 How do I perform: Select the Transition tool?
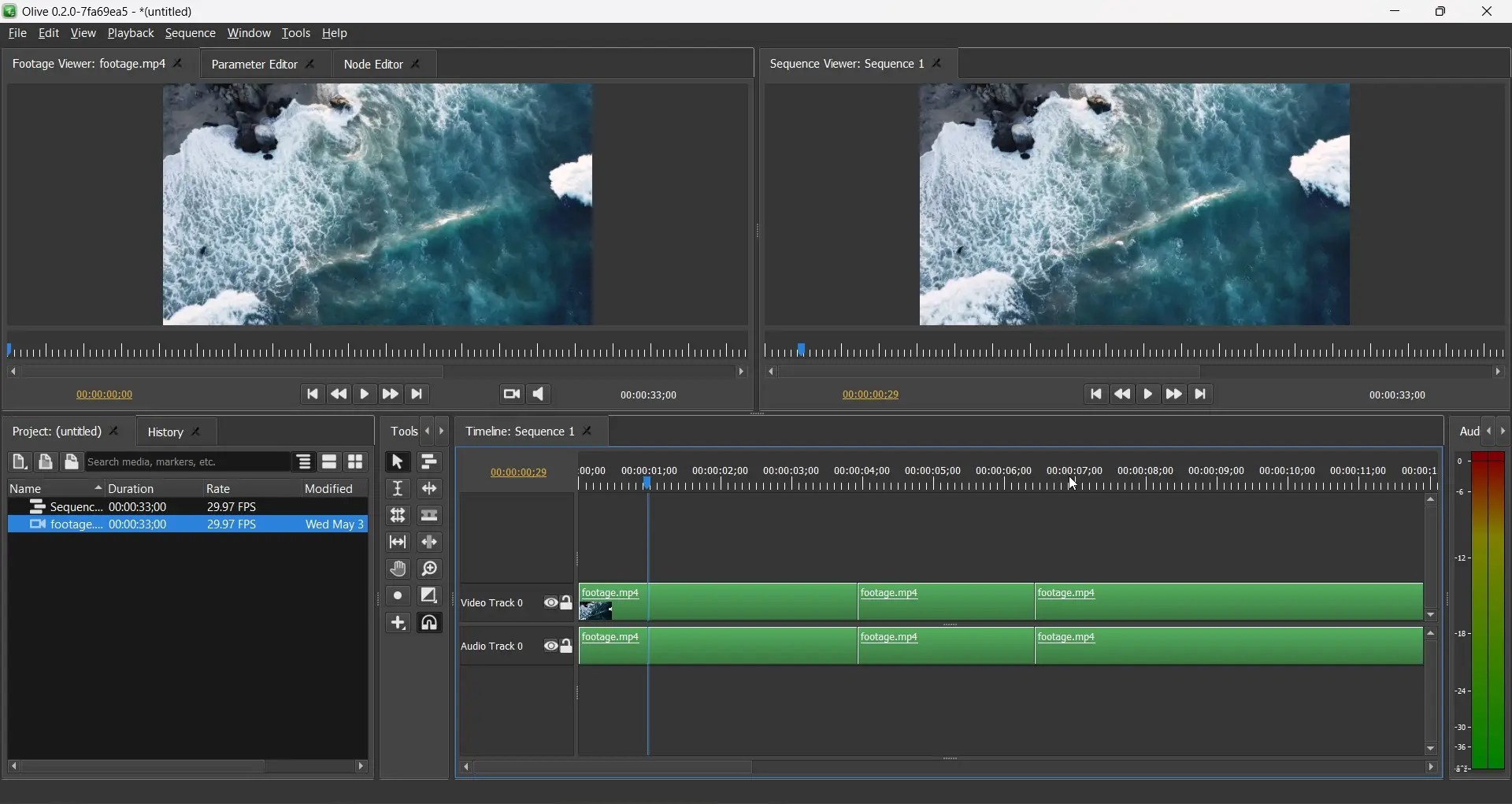(x=431, y=596)
